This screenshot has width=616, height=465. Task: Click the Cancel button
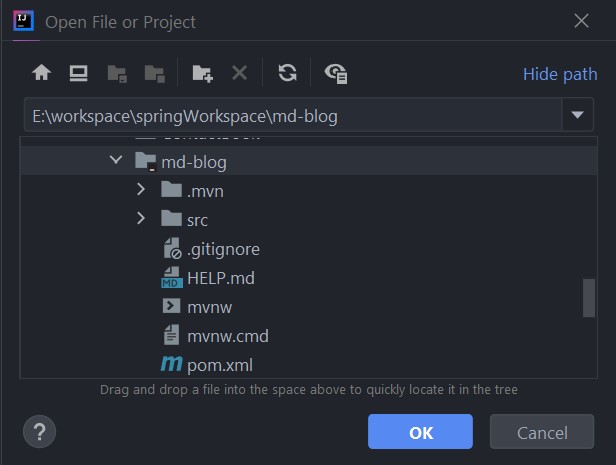(x=542, y=433)
